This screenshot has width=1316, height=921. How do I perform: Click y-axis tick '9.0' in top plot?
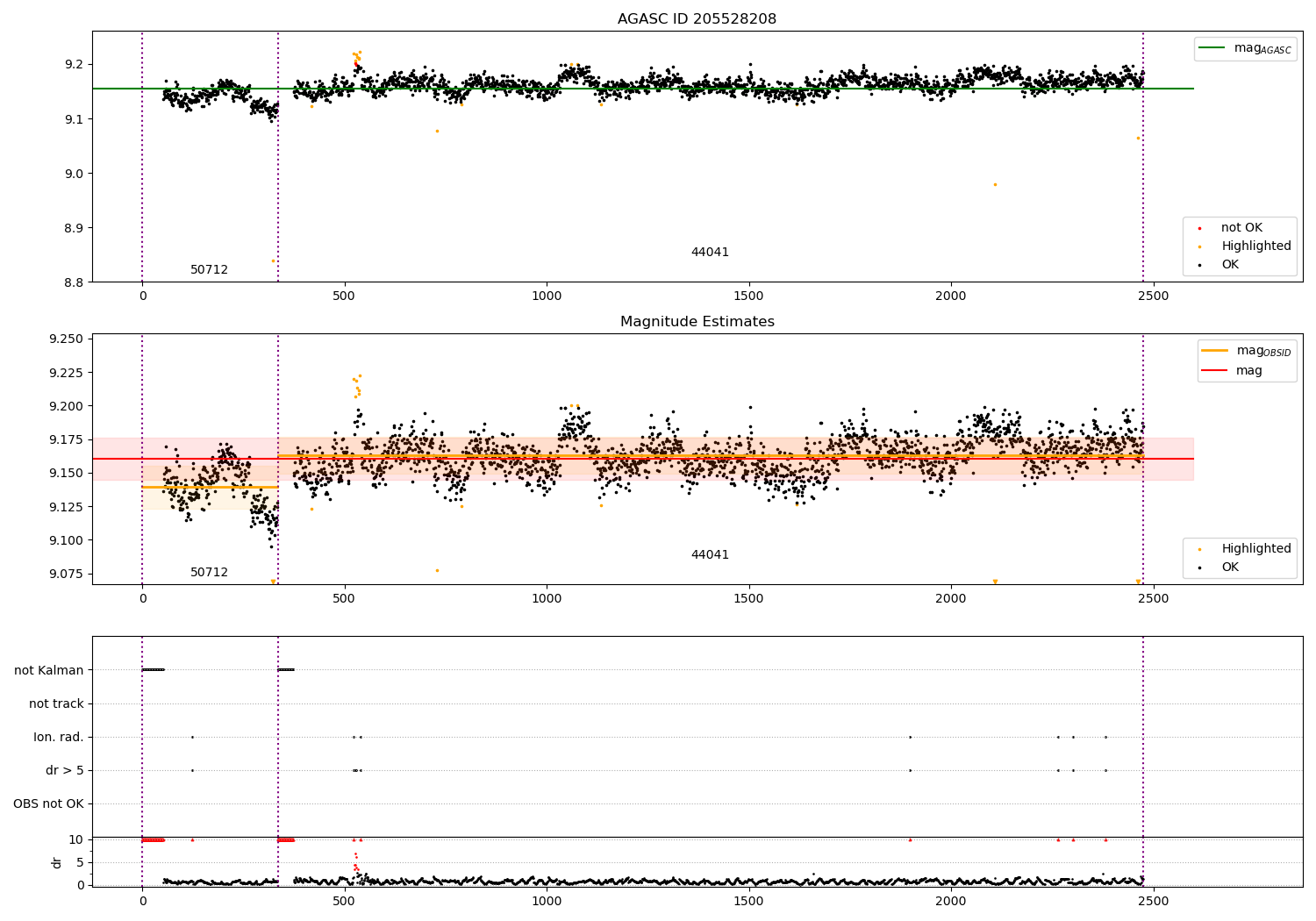click(74, 174)
